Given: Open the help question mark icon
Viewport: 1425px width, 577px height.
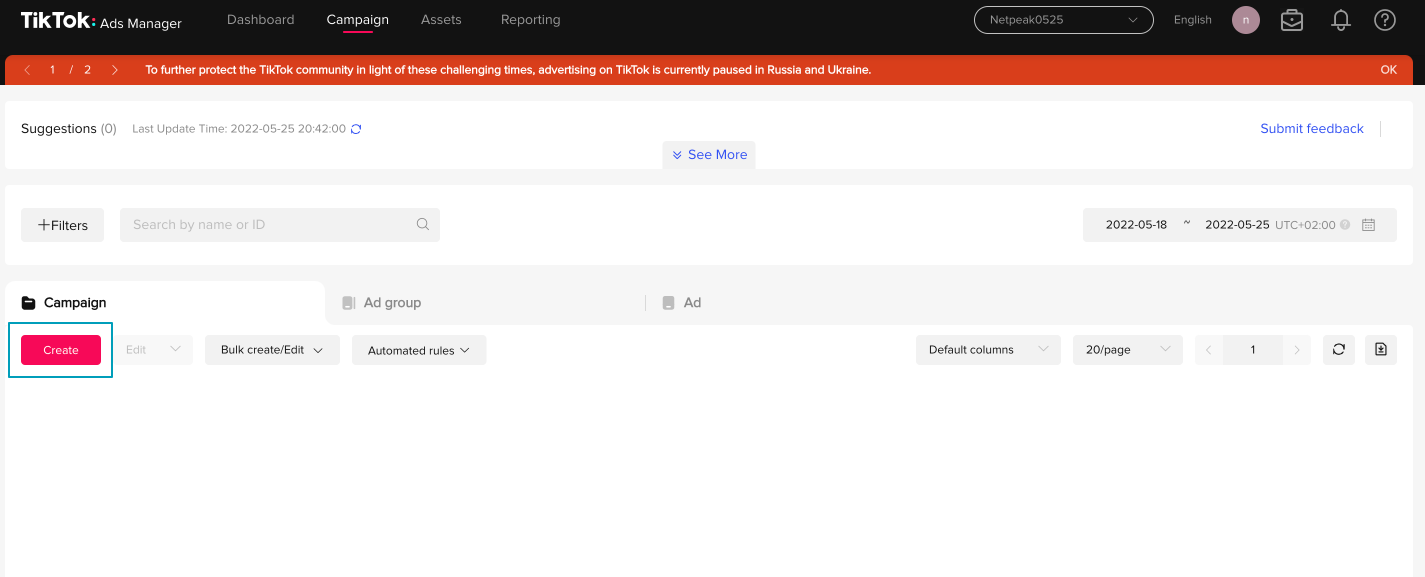Looking at the screenshot, I should click(x=1385, y=20).
